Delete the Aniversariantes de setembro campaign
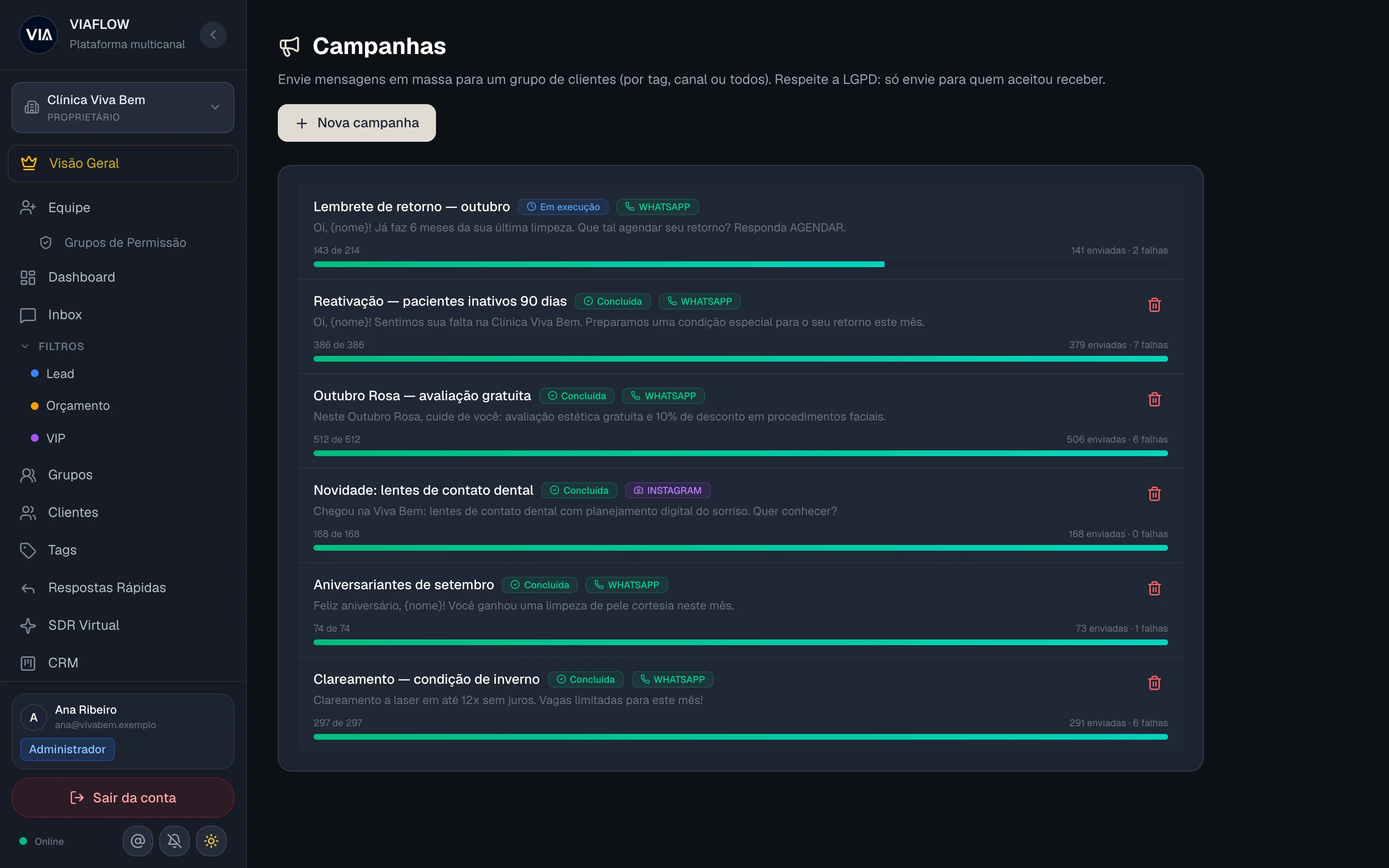 tap(1154, 588)
